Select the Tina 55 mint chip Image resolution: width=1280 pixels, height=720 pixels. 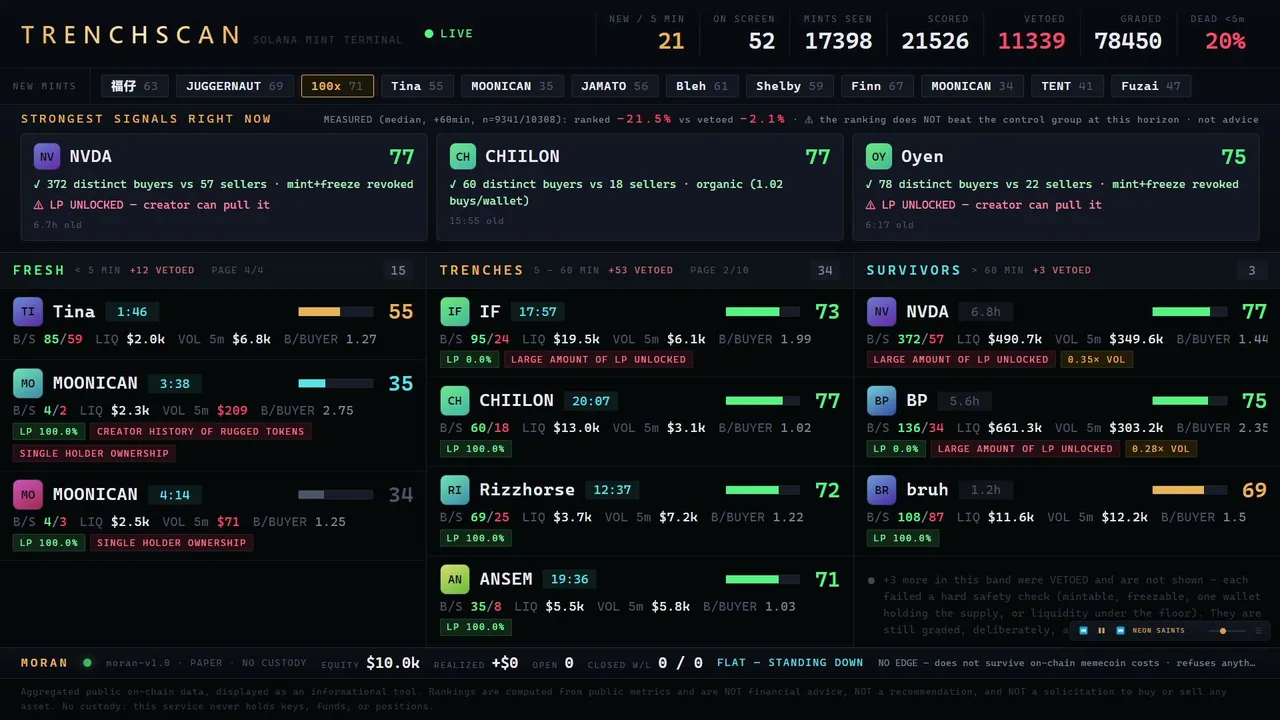pos(417,86)
